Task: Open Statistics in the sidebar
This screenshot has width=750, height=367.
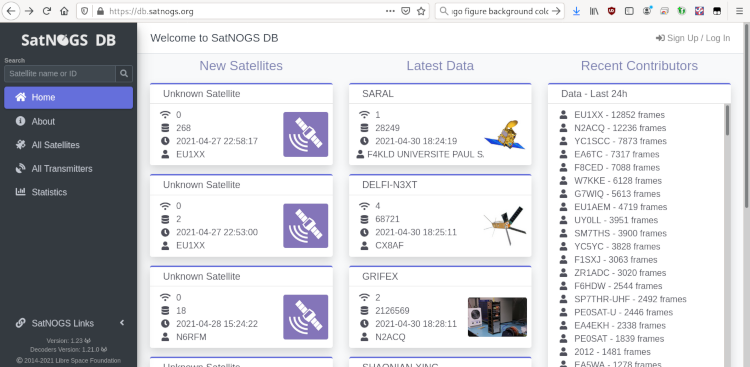Action: point(68,192)
